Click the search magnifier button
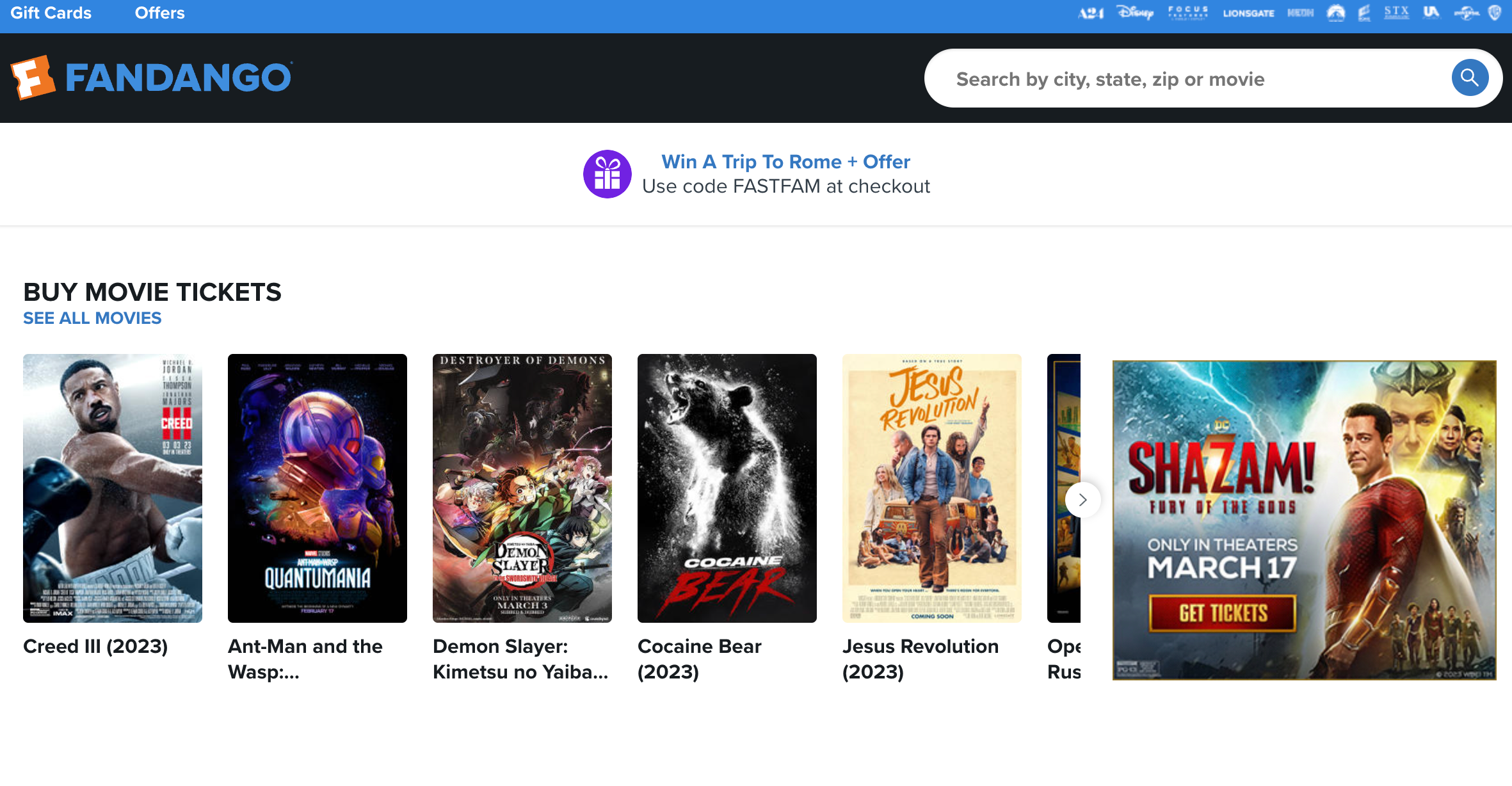Screen dimensions: 1512x786 pos(1469,78)
